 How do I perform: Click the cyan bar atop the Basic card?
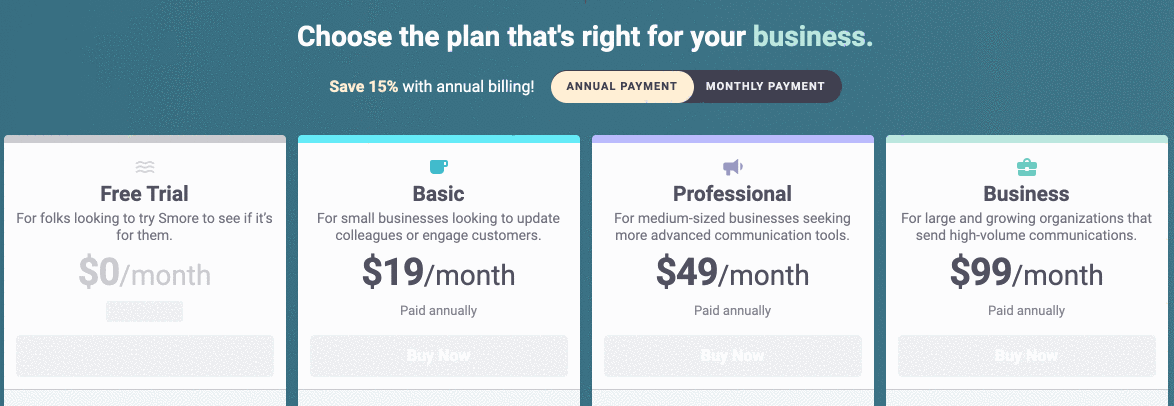click(x=439, y=139)
